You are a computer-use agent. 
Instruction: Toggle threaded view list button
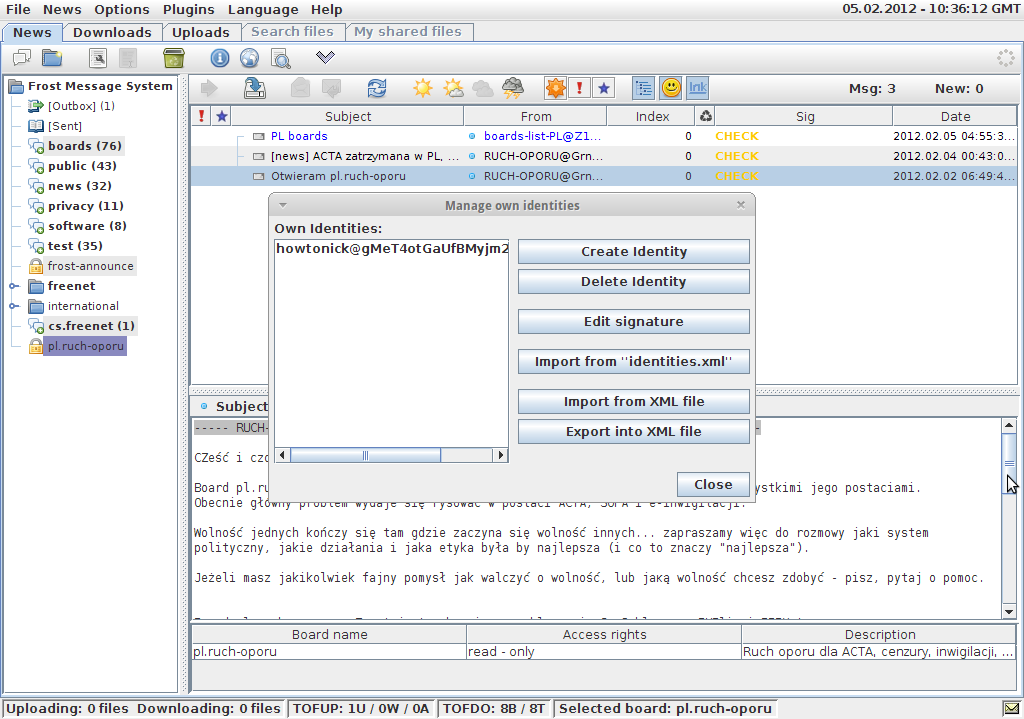[644, 88]
